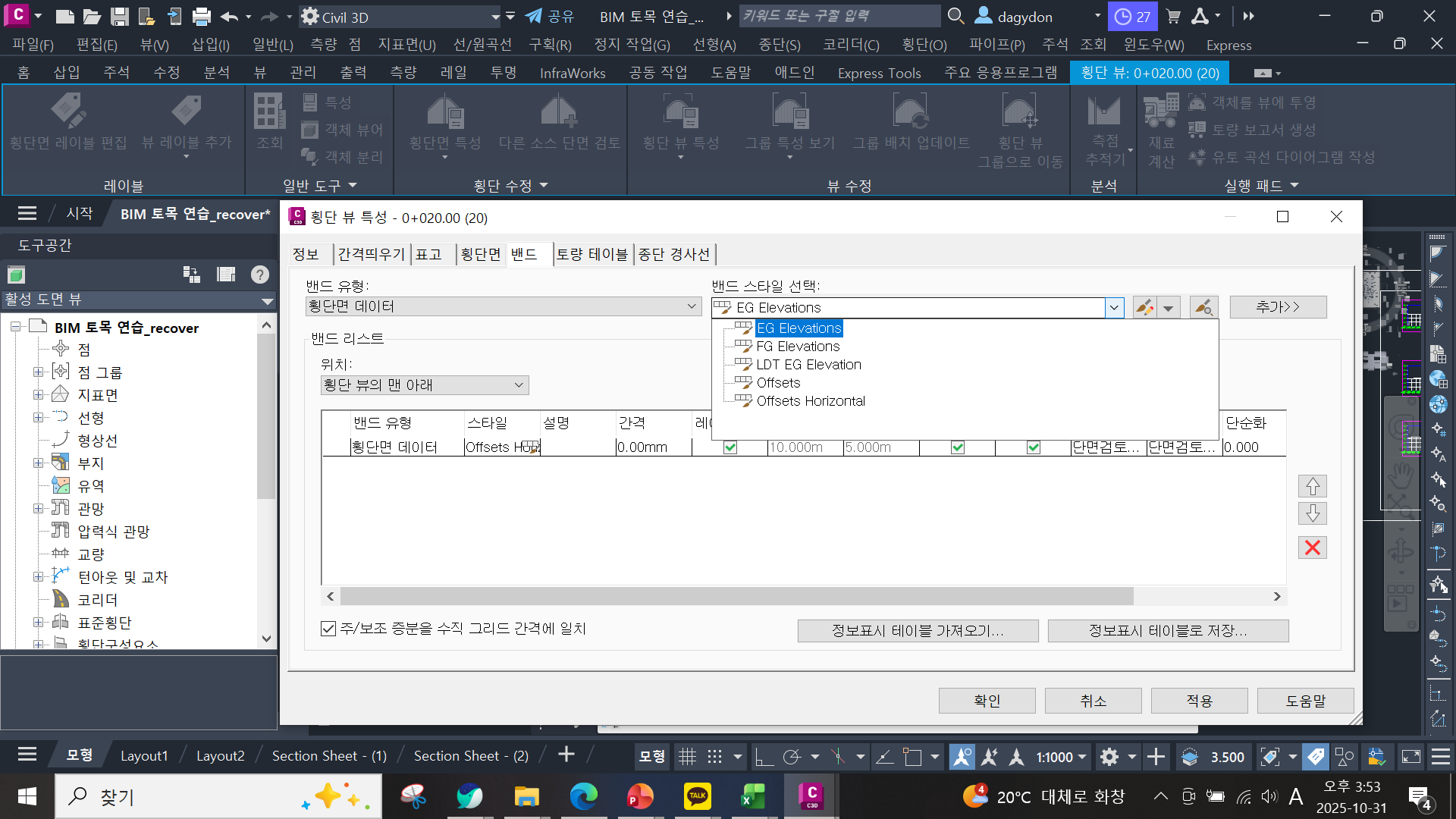Click the pick band style from drawing icon
This screenshot has width=1456, height=819.
point(1203,307)
